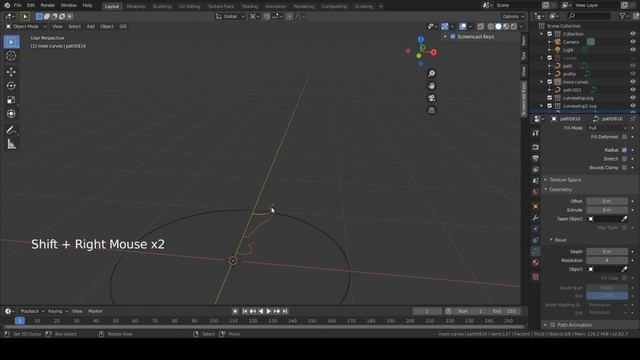Open the viewport Options dropdown
640x360 pixels.
[x=513, y=17]
